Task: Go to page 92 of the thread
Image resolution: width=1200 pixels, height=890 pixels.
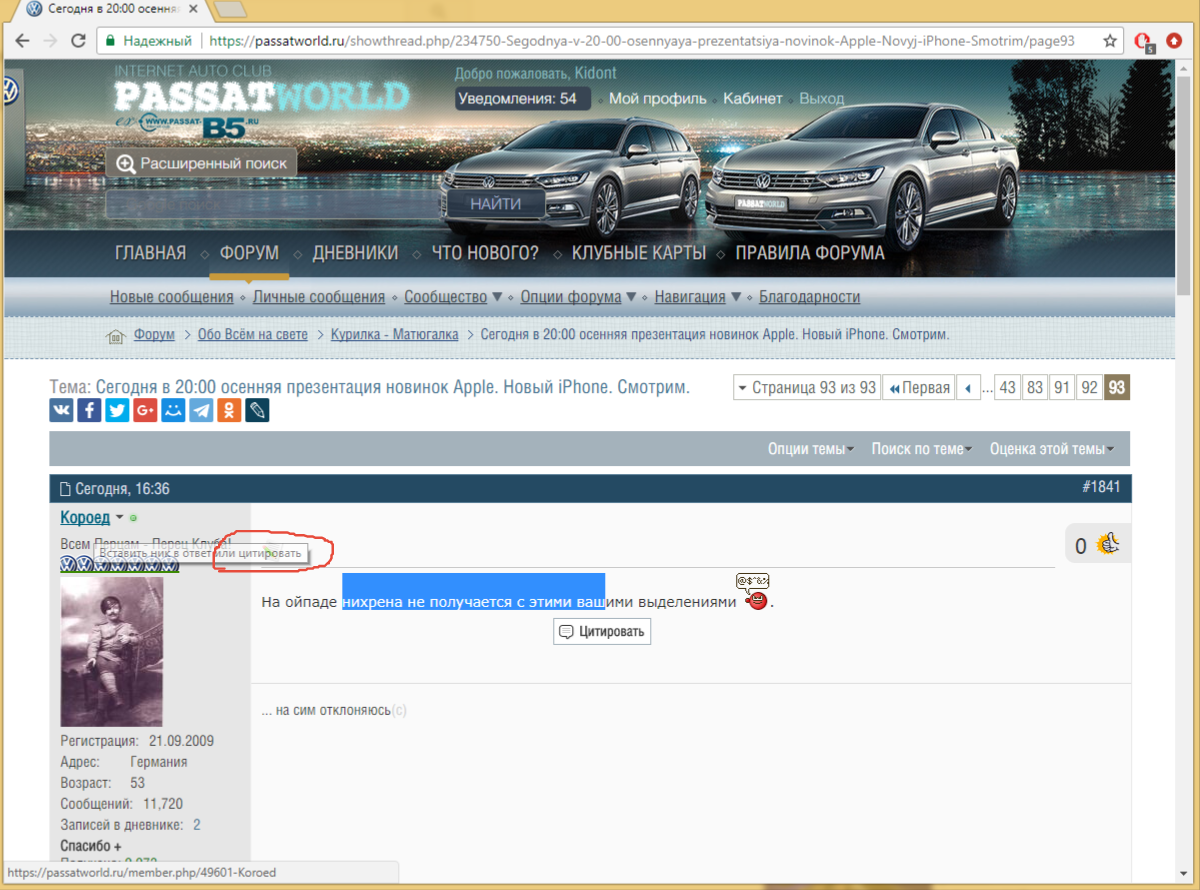Action: pyautogui.click(x=1089, y=388)
